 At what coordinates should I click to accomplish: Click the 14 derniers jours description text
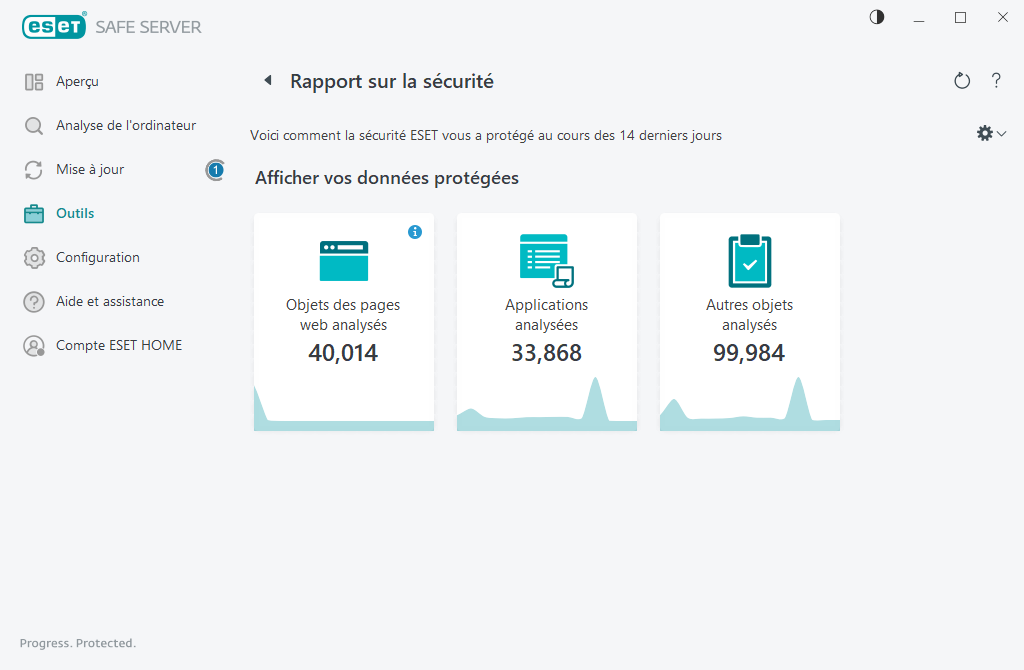[x=486, y=135]
